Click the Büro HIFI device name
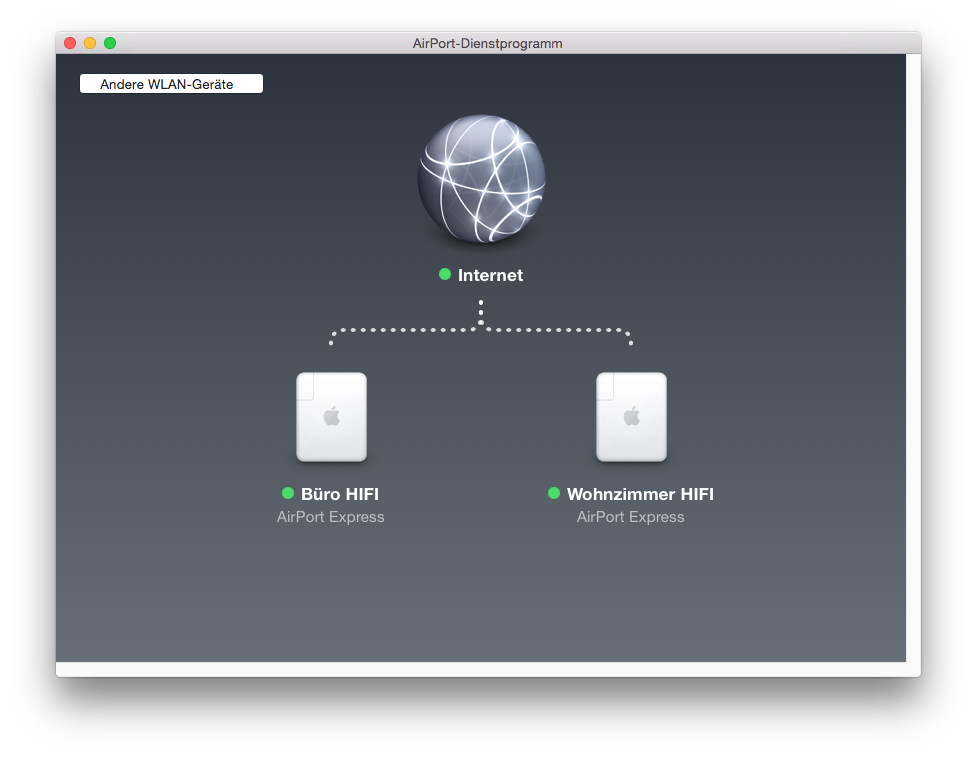 [340, 494]
